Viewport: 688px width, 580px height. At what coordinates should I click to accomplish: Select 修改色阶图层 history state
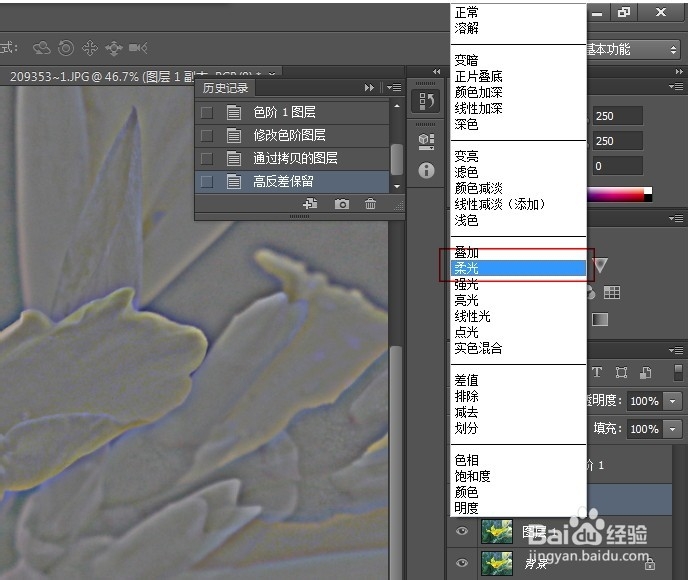tap(292, 135)
